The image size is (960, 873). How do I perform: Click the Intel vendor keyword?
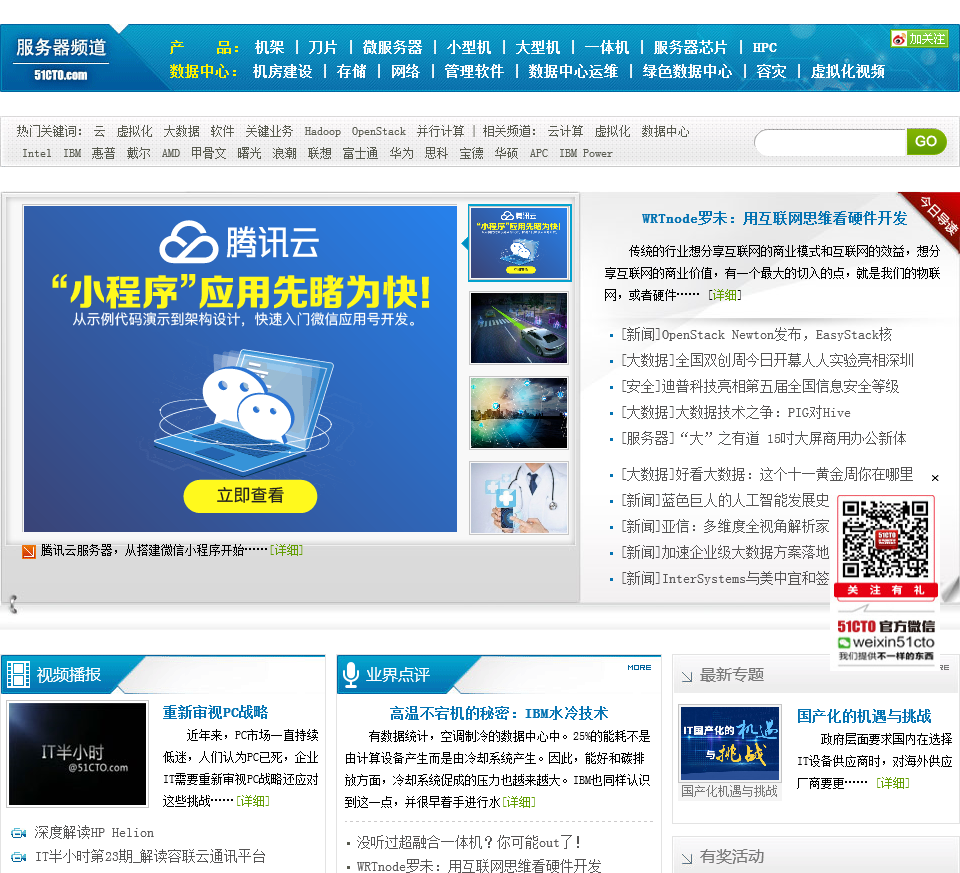[x=37, y=153]
